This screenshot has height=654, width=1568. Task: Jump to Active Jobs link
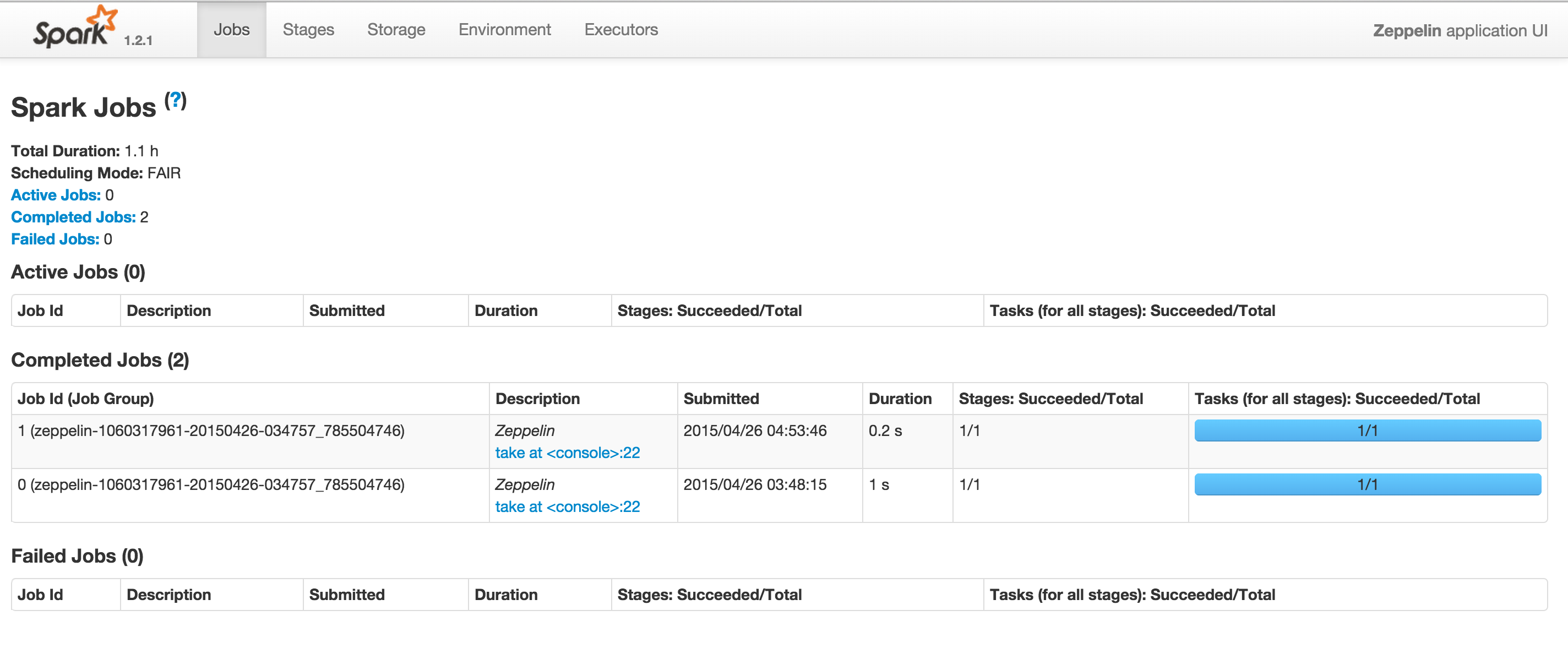coord(56,195)
